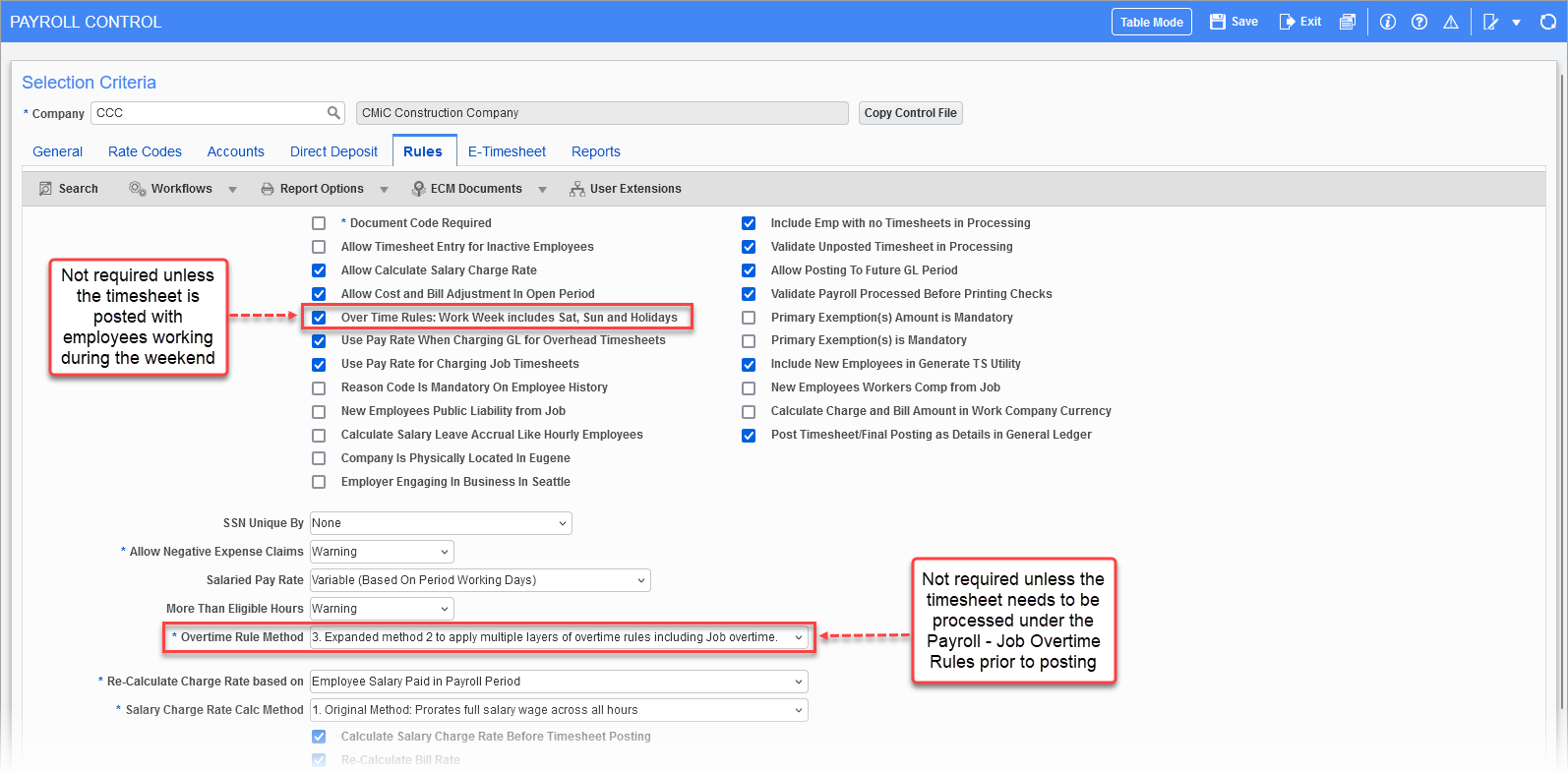The height and width of the screenshot is (773, 1568).
Task: Switch to the Rate Codes tab
Action: coord(145,151)
